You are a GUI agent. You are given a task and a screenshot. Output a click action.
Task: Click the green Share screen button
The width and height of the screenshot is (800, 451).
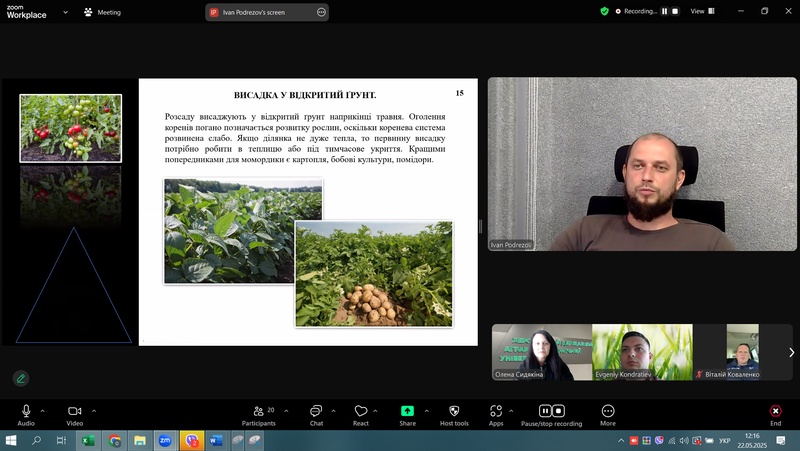tap(407, 411)
